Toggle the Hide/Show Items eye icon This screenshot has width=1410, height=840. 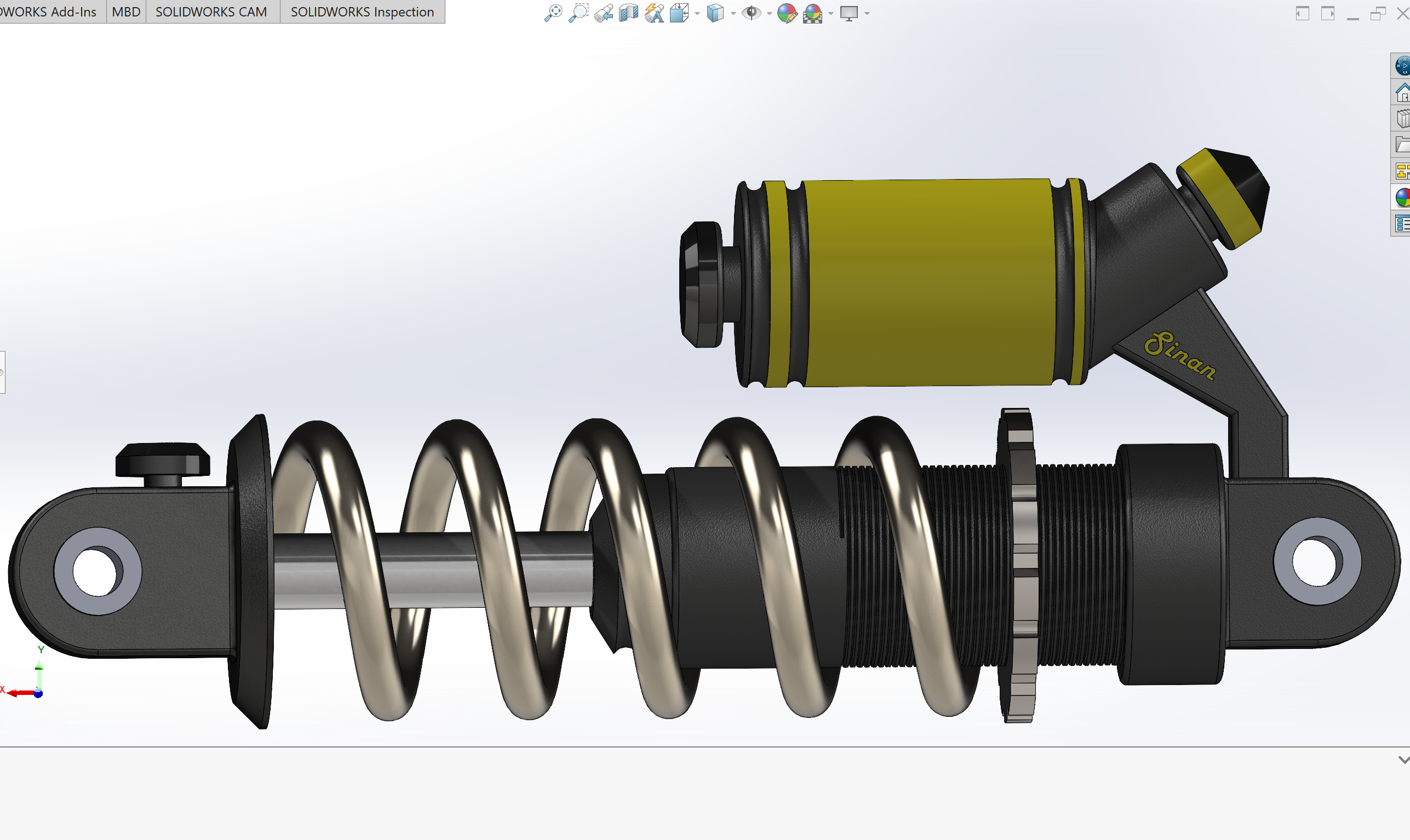(752, 13)
